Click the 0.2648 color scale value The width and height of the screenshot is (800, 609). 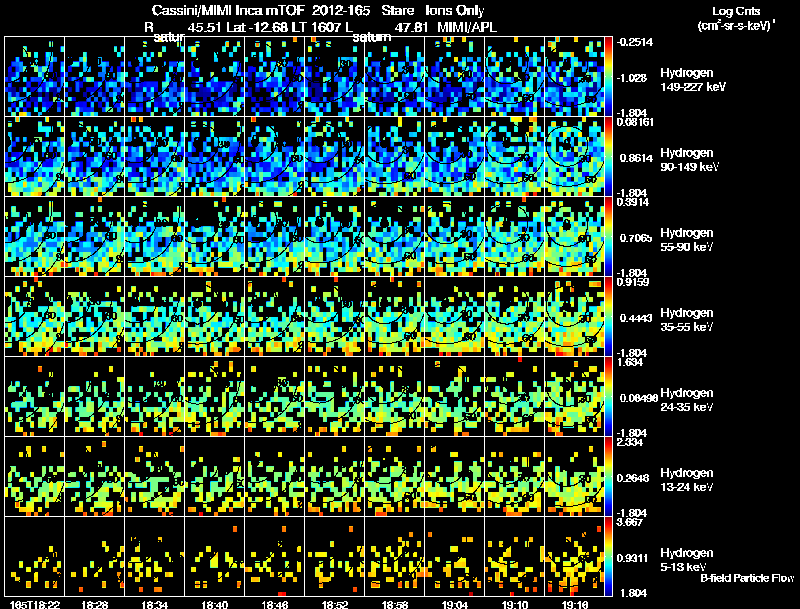636,478
